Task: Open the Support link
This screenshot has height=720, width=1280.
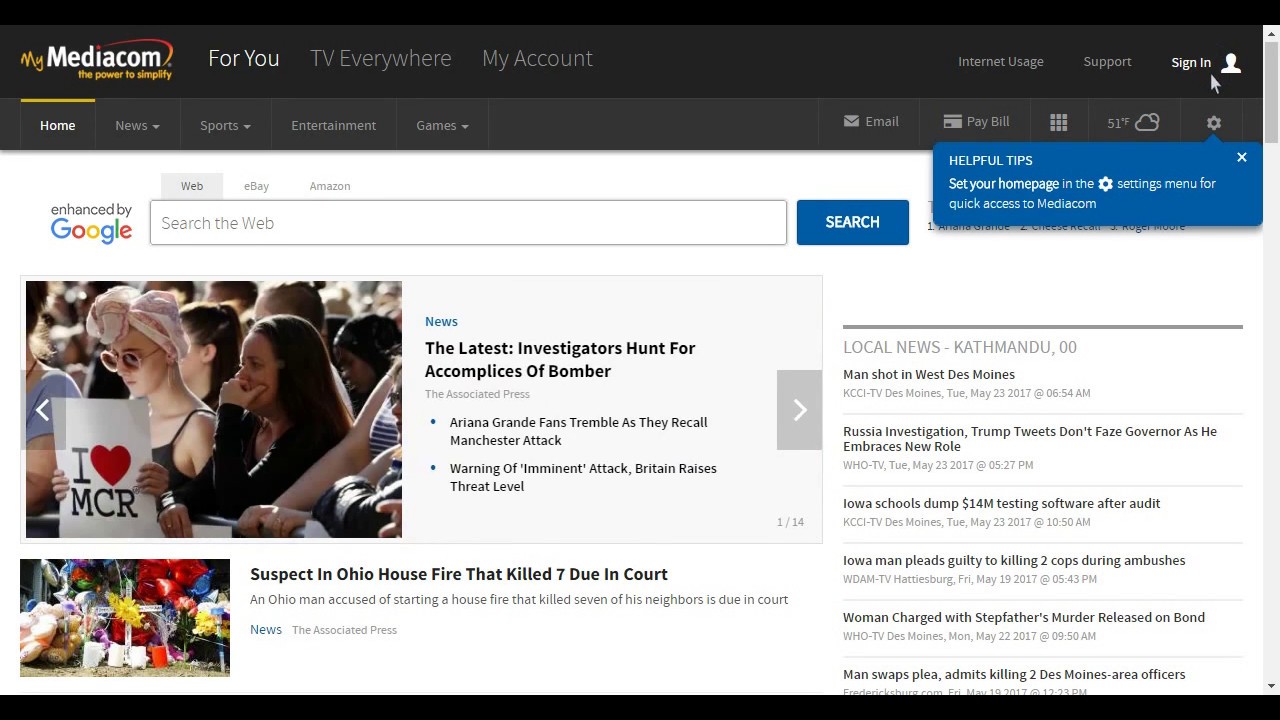Action: pyautogui.click(x=1107, y=62)
